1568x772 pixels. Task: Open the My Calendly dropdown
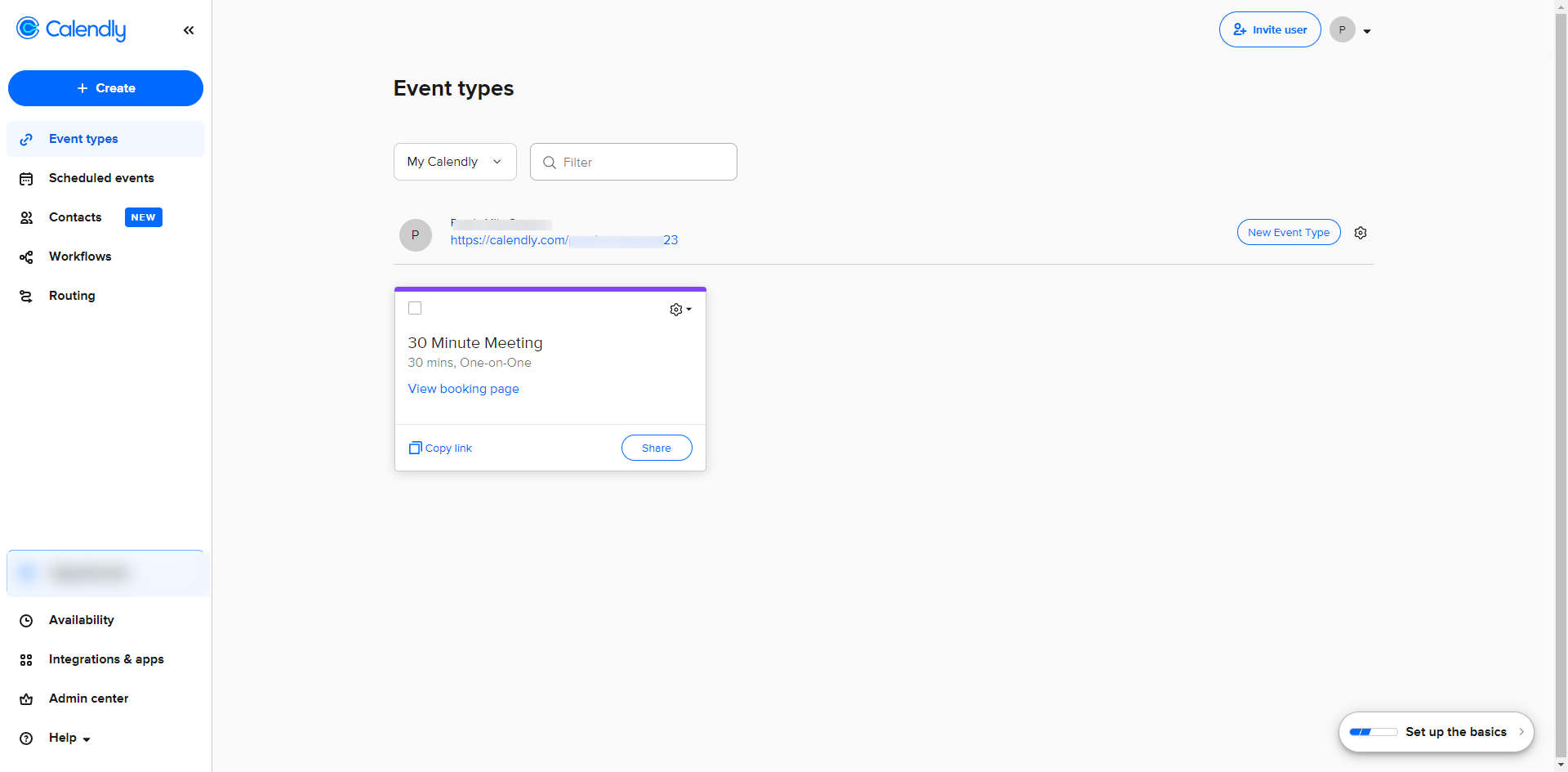(454, 162)
